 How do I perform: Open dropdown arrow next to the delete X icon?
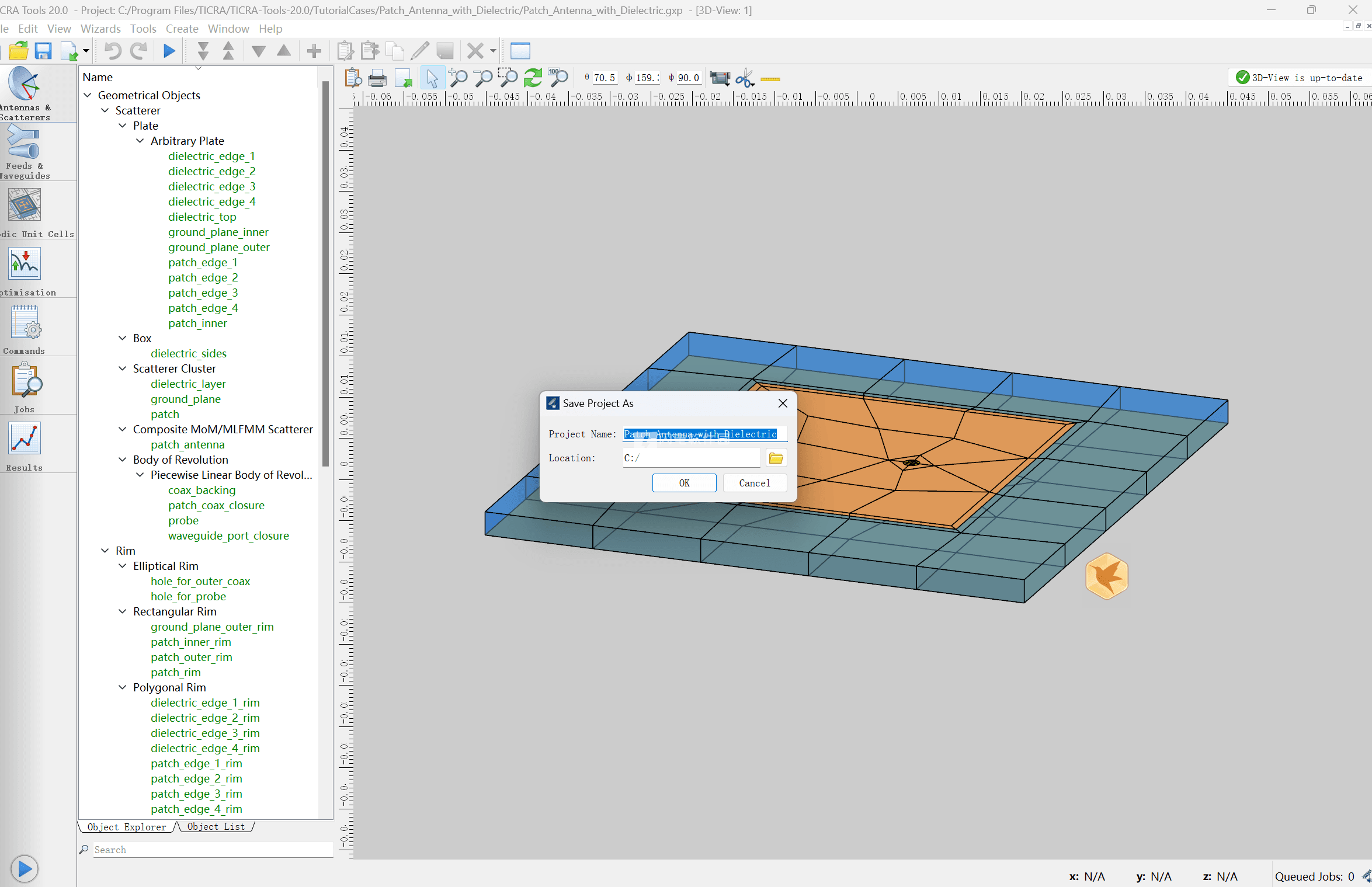(x=493, y=51)
